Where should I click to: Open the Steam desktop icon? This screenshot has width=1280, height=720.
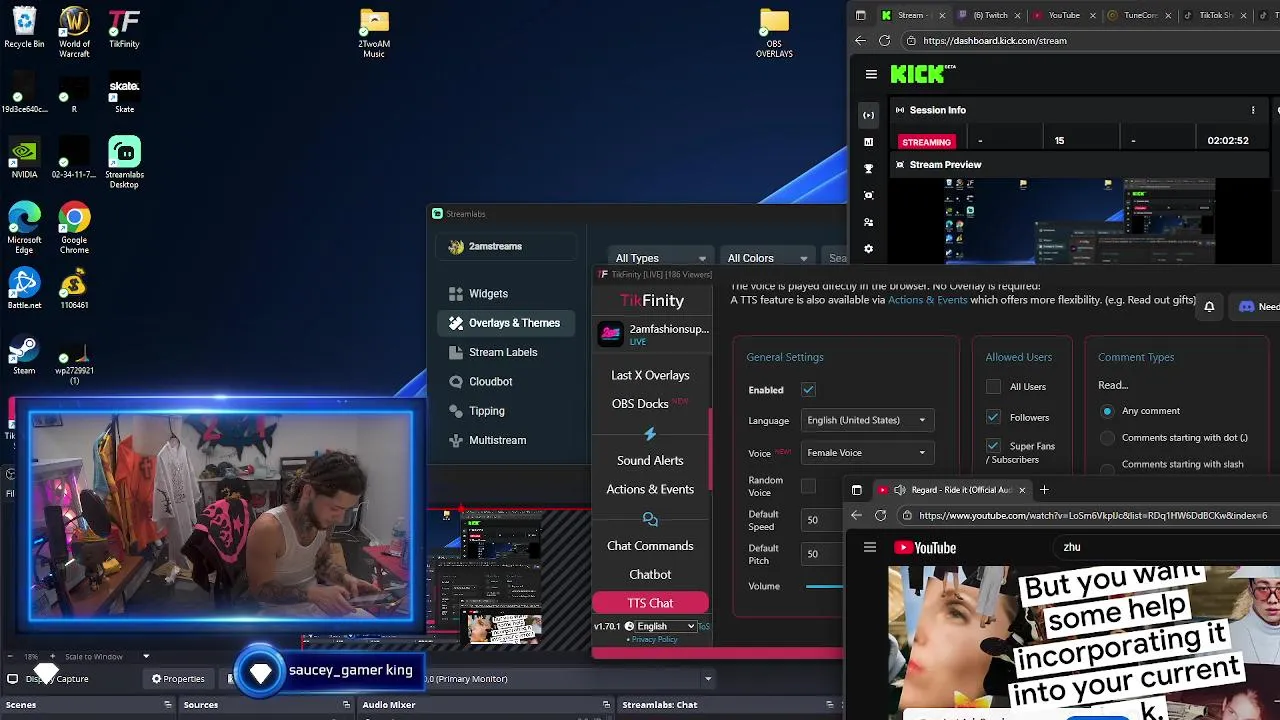[x=24, y=354]
